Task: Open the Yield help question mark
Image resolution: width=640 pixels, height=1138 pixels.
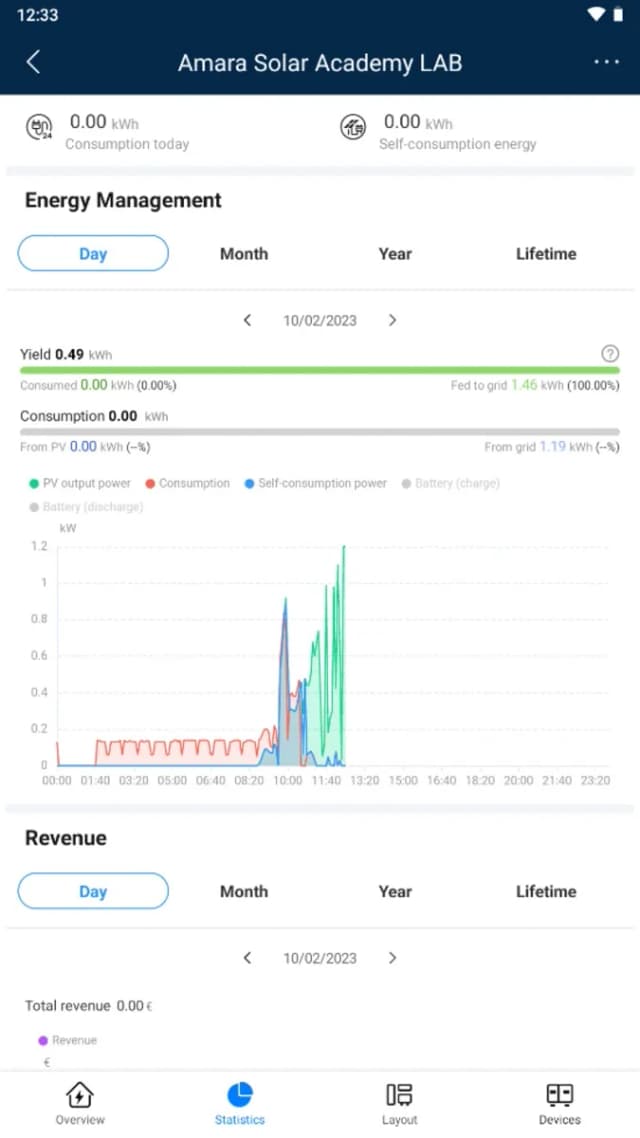Action: point(610,353)
